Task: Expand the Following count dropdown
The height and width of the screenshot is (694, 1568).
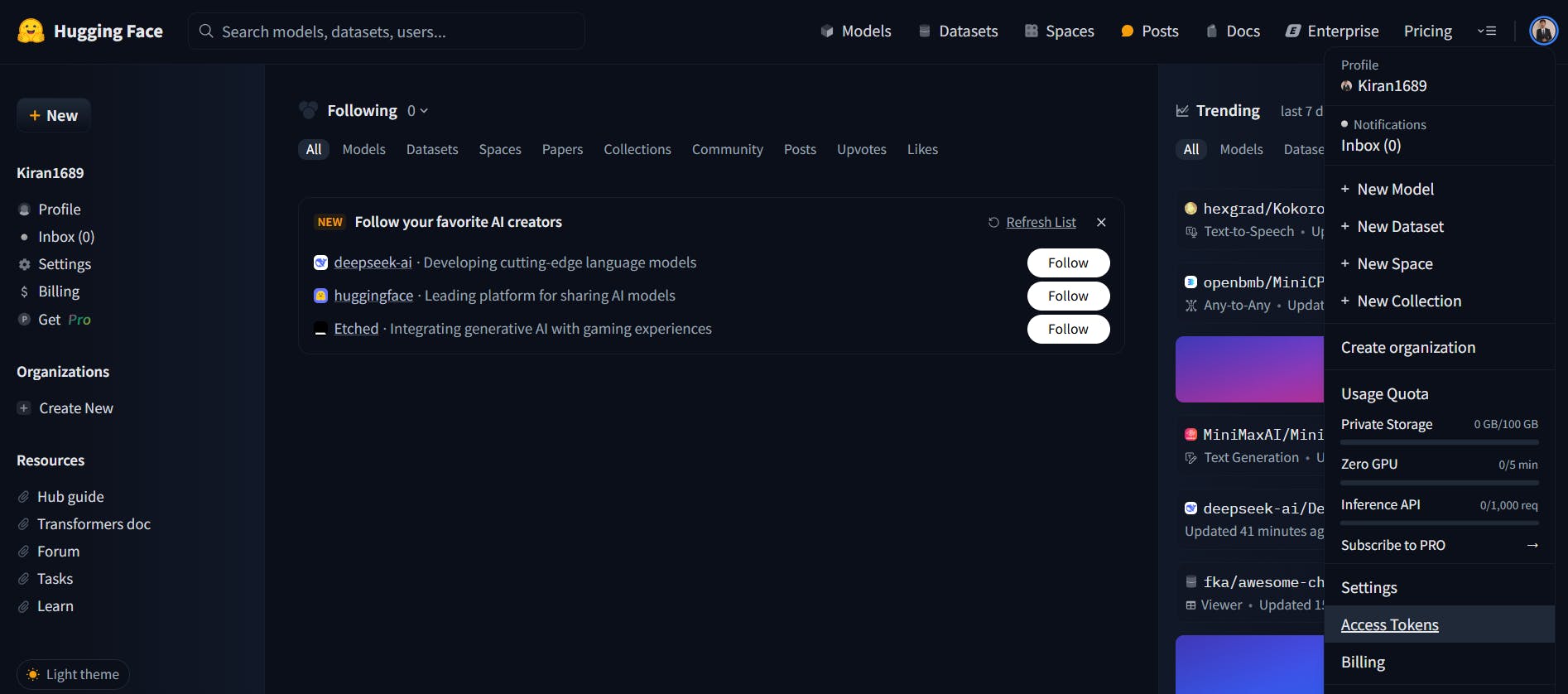Action: pyautogui.click(x=417, y=111)
